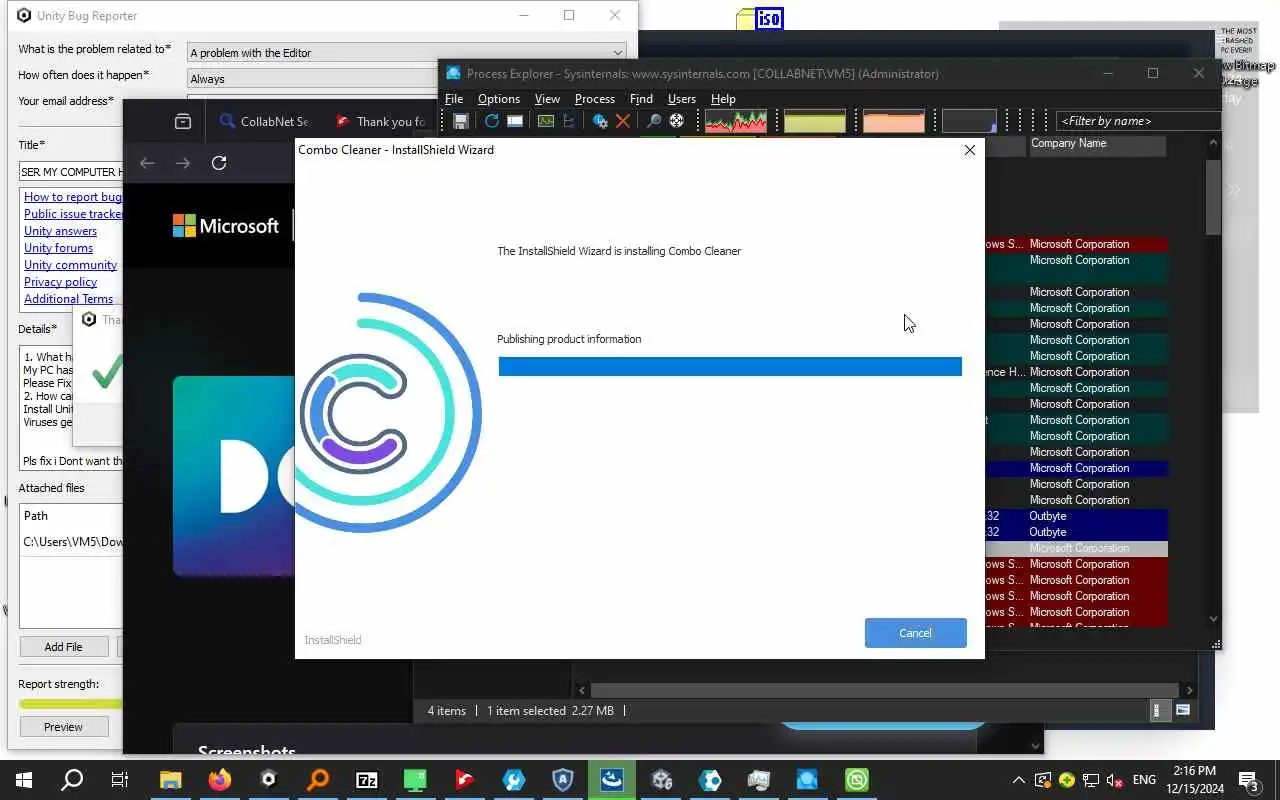The image size is (1280, 800).
Task: Switch File Explorer to large icons view
Action: click(x=1183, y=710)
